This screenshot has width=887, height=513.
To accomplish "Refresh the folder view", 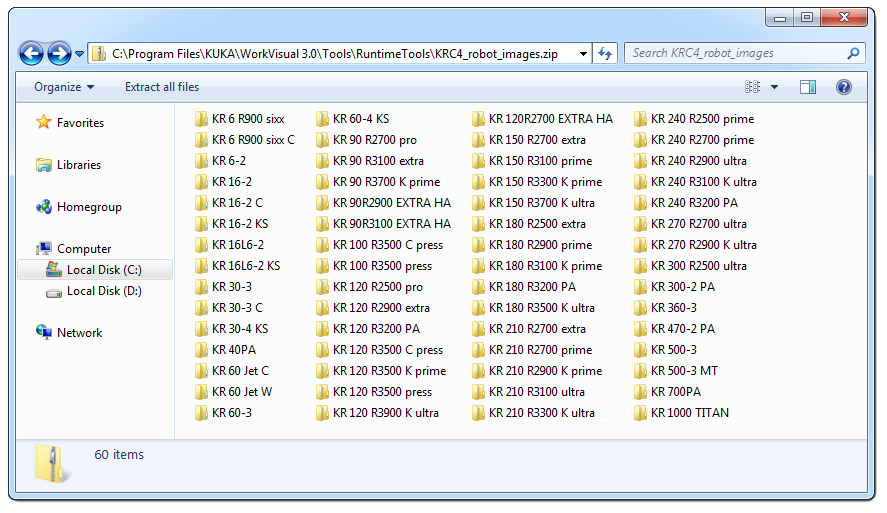I will (x=605, y=54).
